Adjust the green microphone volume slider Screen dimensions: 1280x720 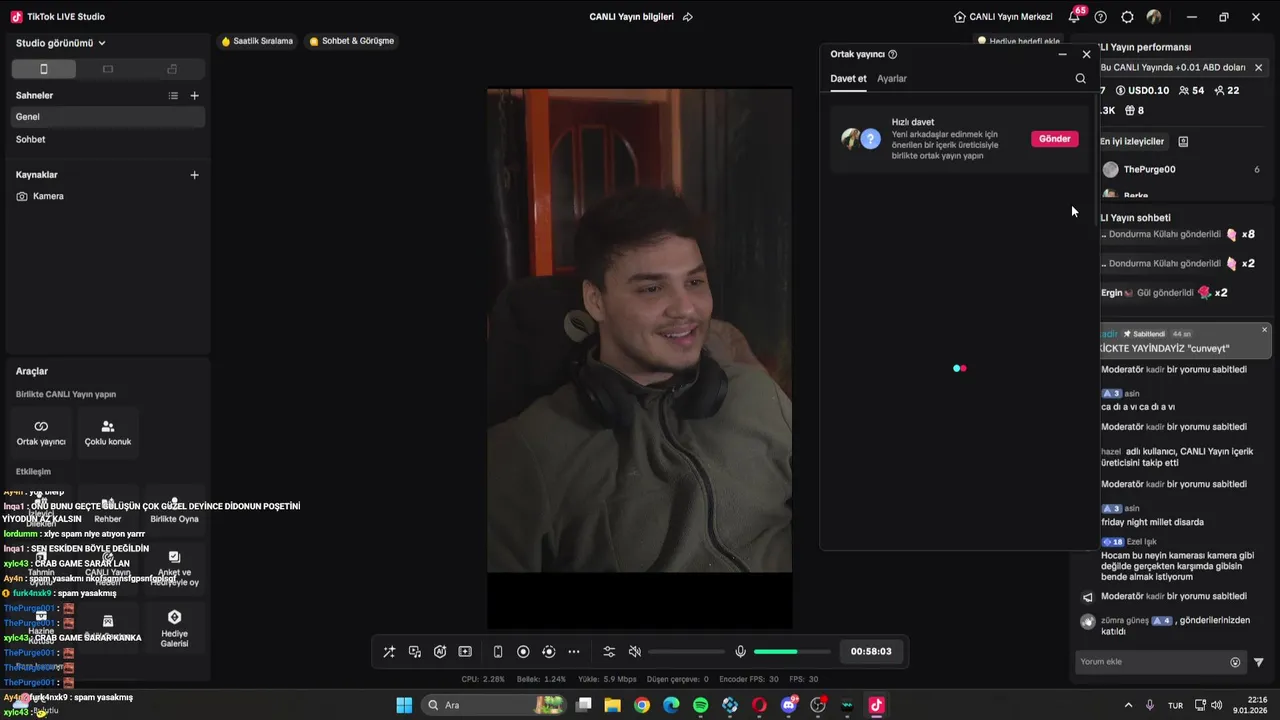(792, 652)
